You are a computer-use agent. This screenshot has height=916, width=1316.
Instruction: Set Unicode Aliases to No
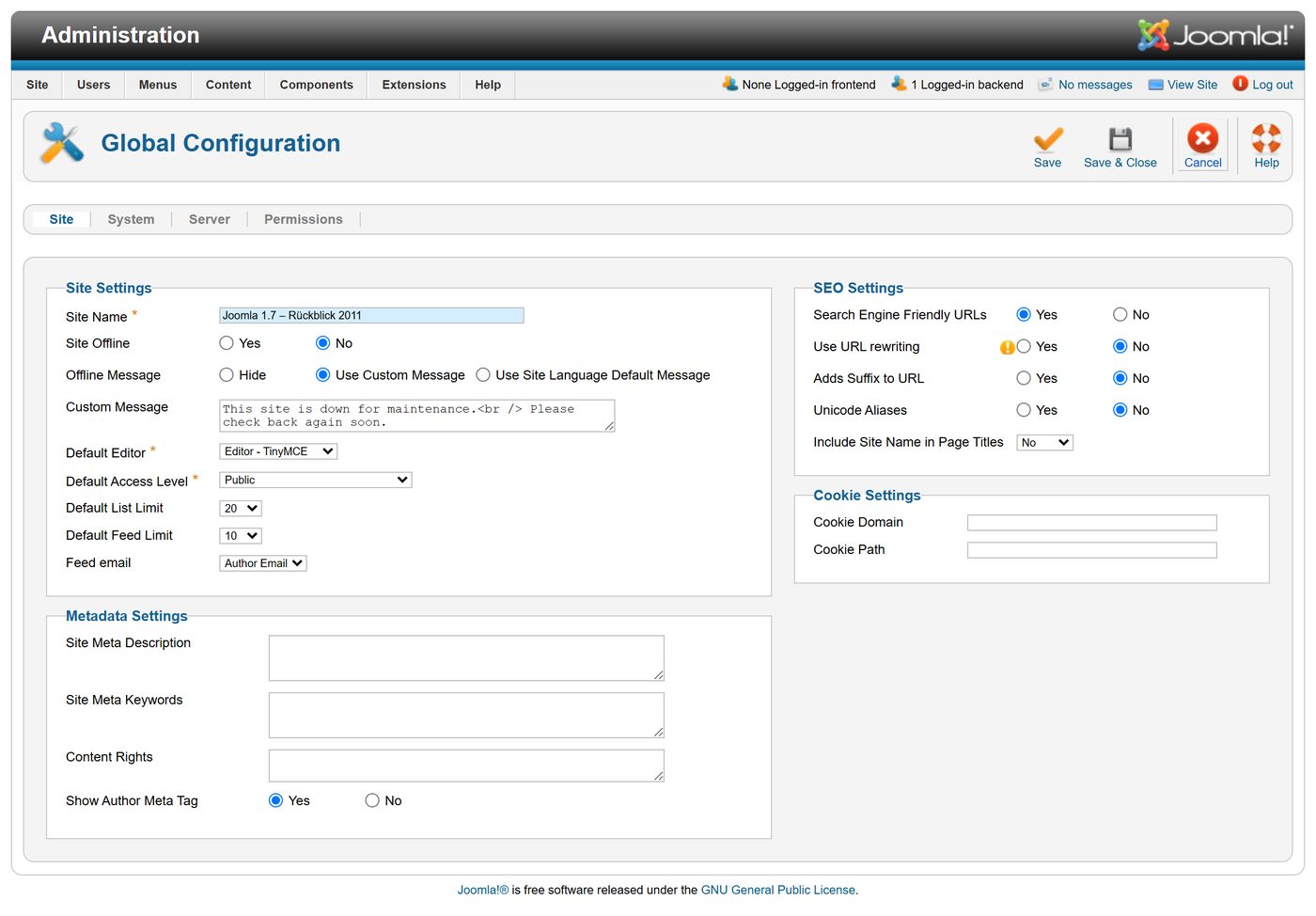[1120, 411]
